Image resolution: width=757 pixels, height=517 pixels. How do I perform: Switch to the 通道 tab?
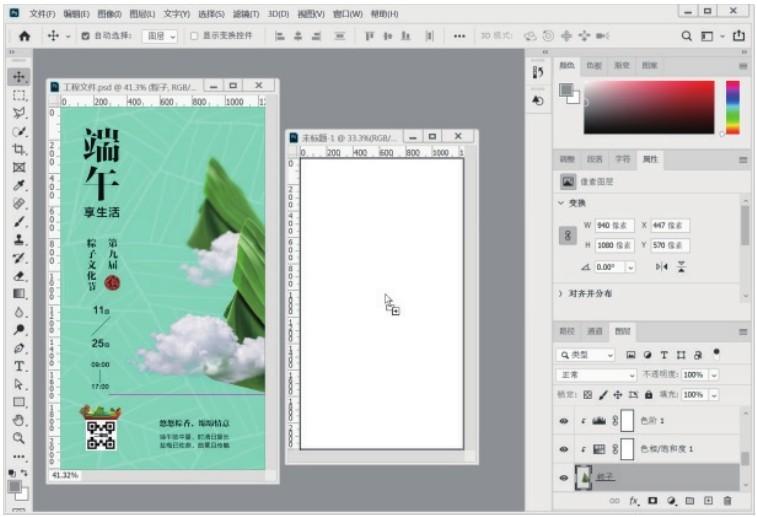coord(595,330)
